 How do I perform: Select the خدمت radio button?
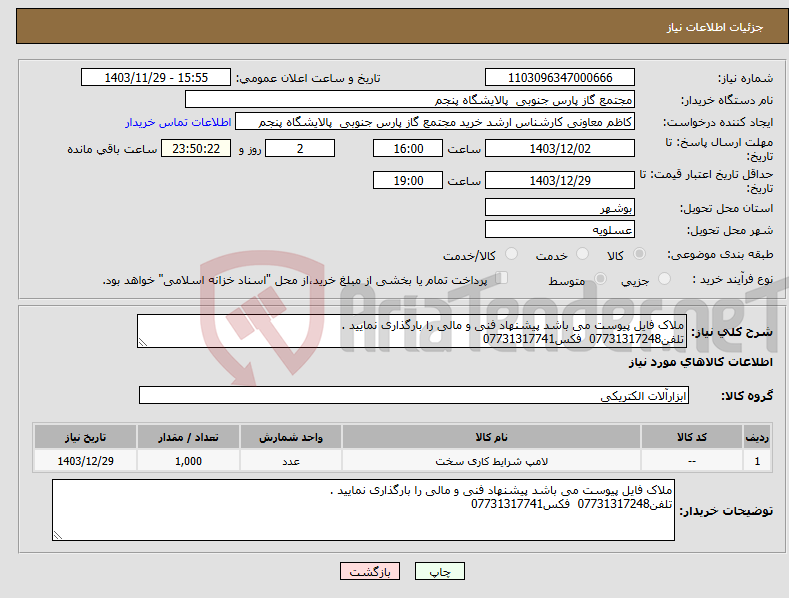pyautogui.click(x=582, y=254)
